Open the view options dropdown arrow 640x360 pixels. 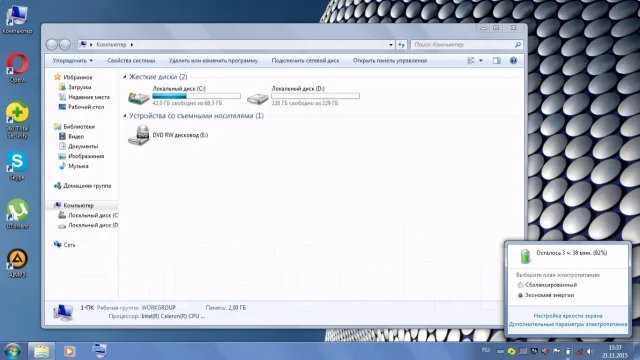(x=481, y=60)
